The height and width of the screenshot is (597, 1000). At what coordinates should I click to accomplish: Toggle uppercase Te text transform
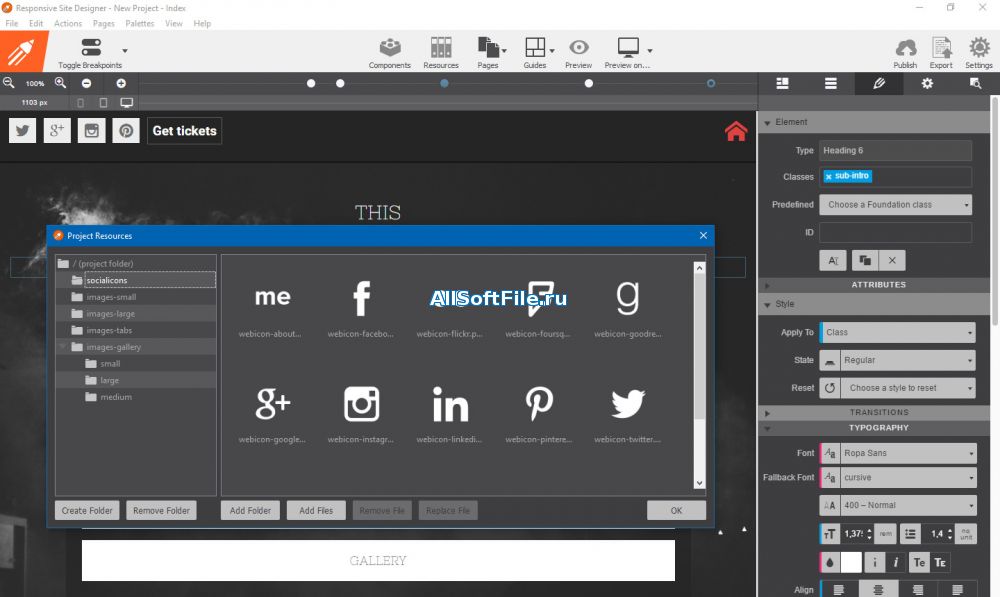click(x=919, y=563)
